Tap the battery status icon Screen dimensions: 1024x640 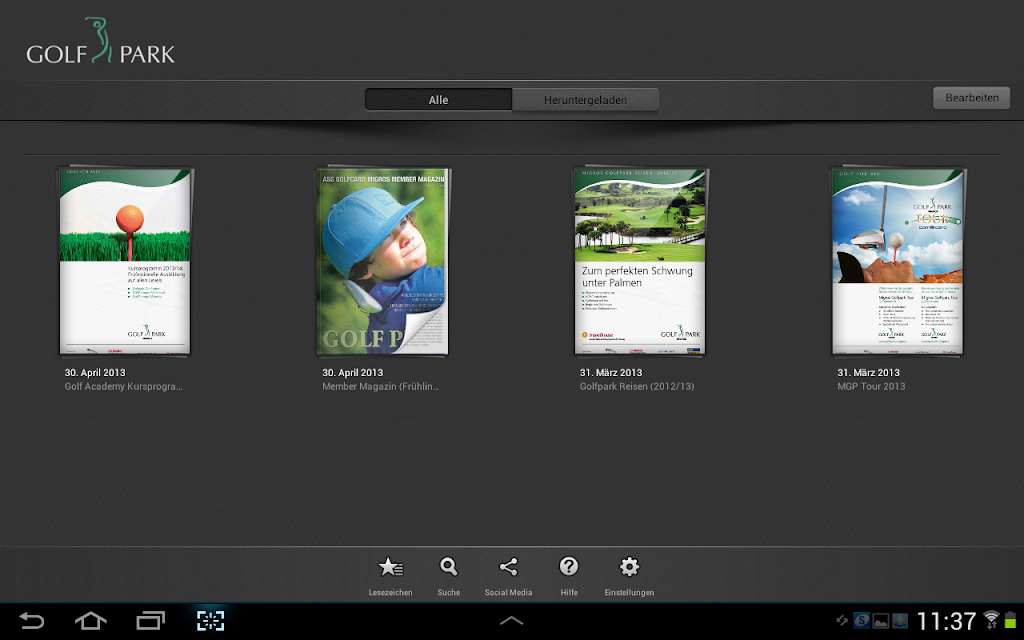click(1010, 620)
